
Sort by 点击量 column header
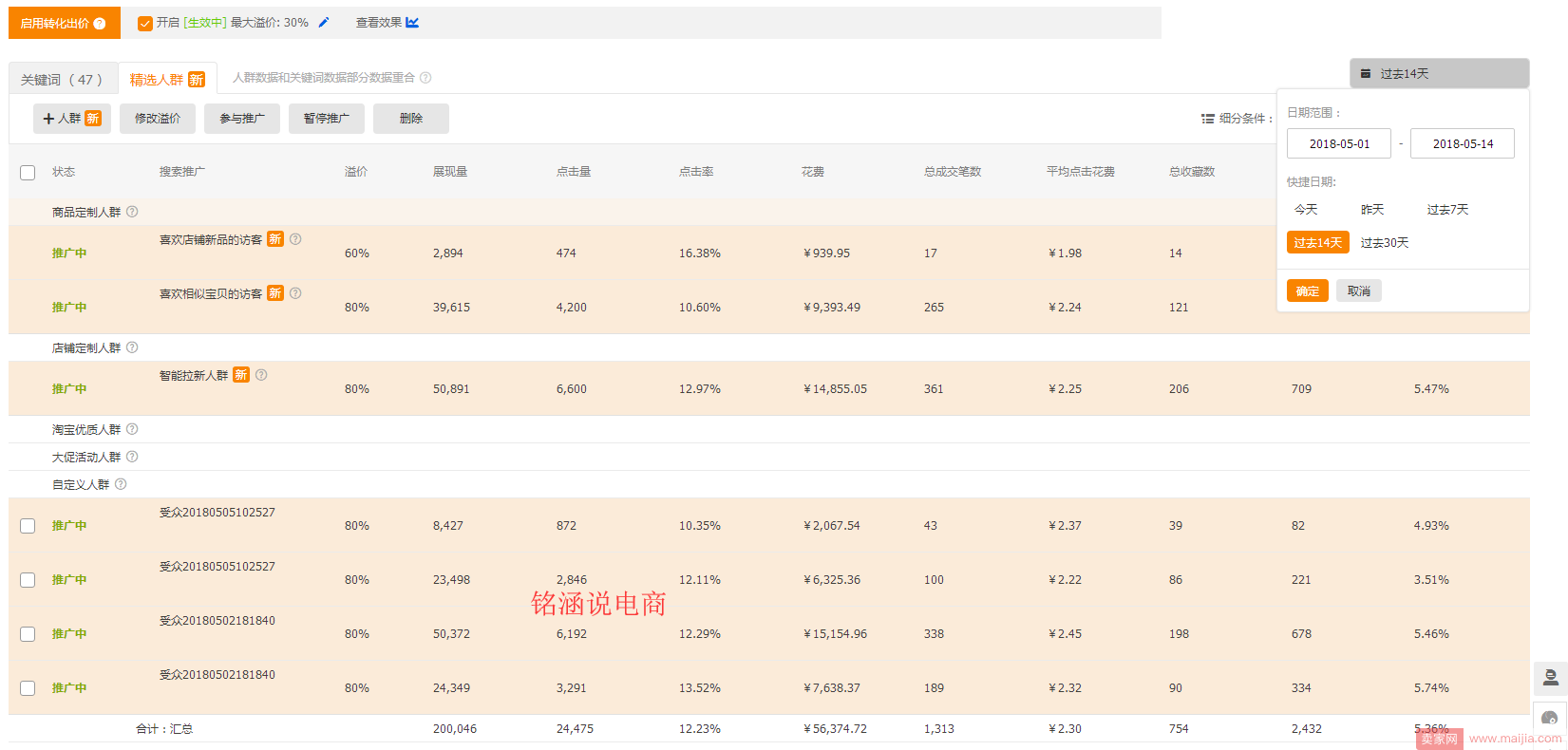tap(574, 172)
